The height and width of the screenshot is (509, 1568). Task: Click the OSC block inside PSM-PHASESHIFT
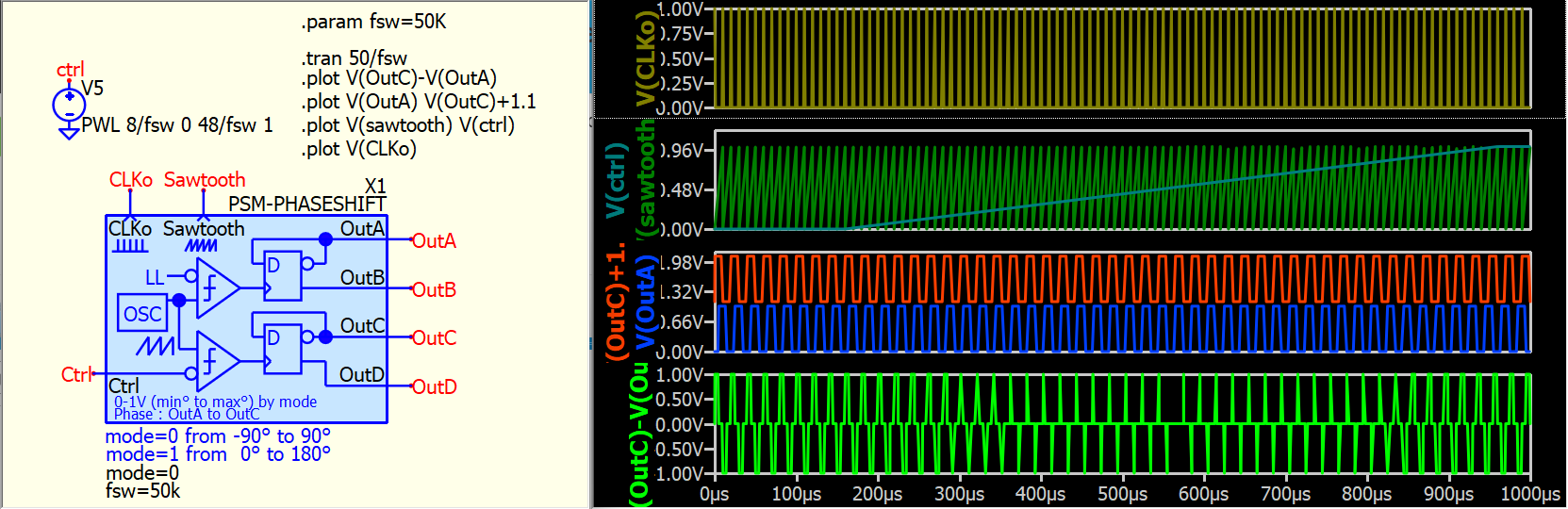[x=142, y=314]
